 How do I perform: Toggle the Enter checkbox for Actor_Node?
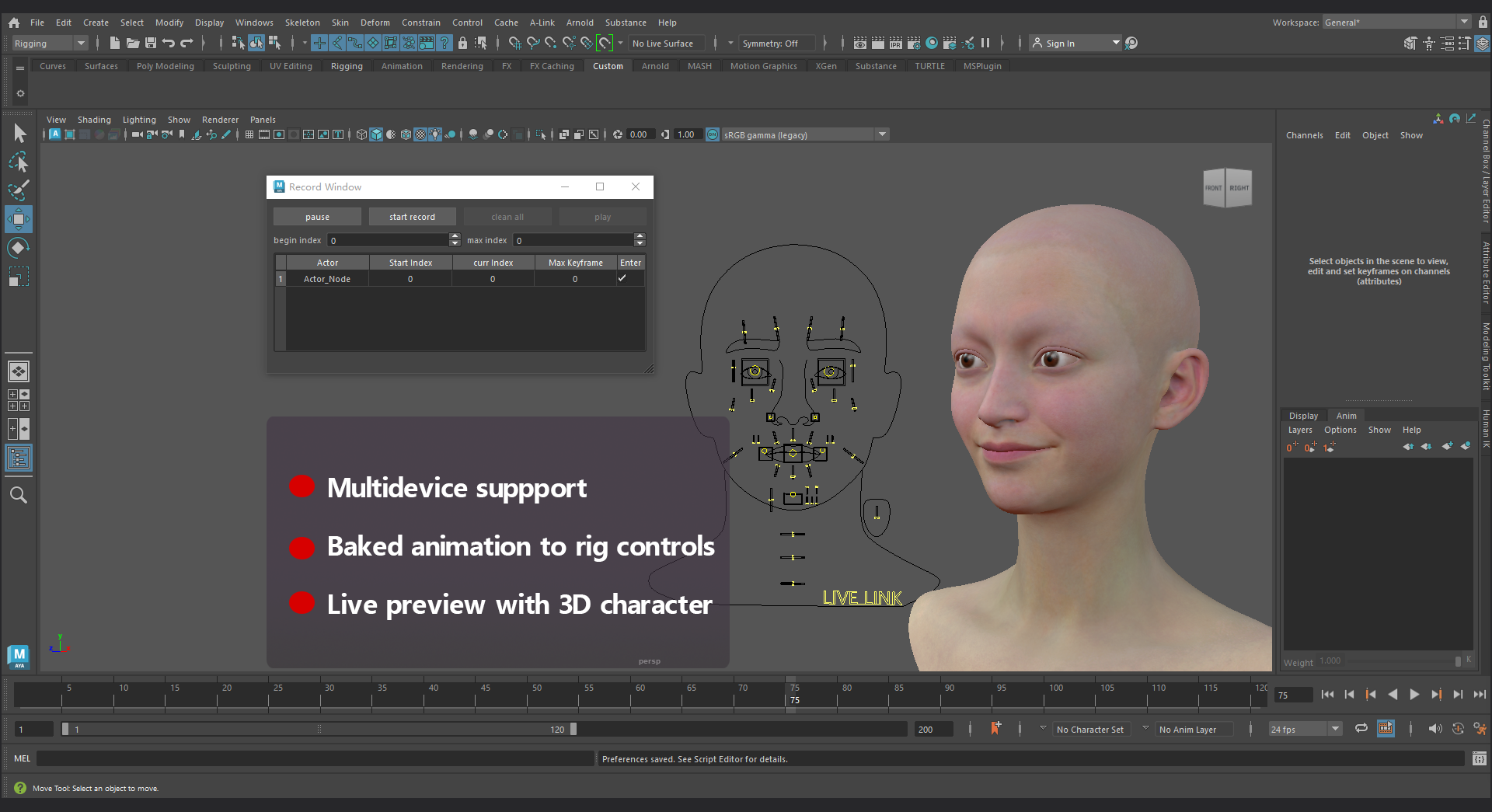[x=622, y=278]
